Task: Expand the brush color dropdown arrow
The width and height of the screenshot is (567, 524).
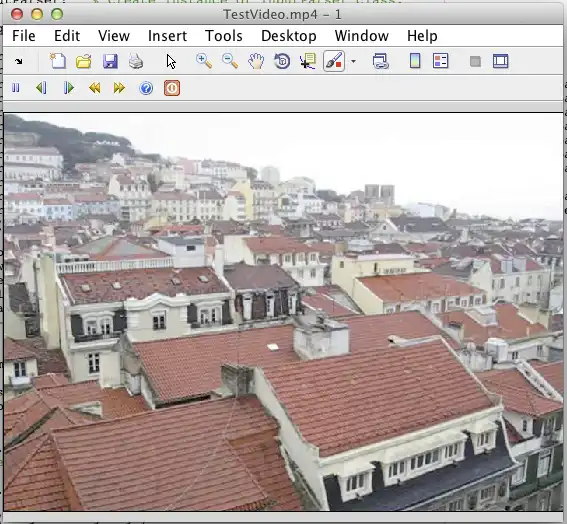Action: pyautogui.click(x=353, y=61)
